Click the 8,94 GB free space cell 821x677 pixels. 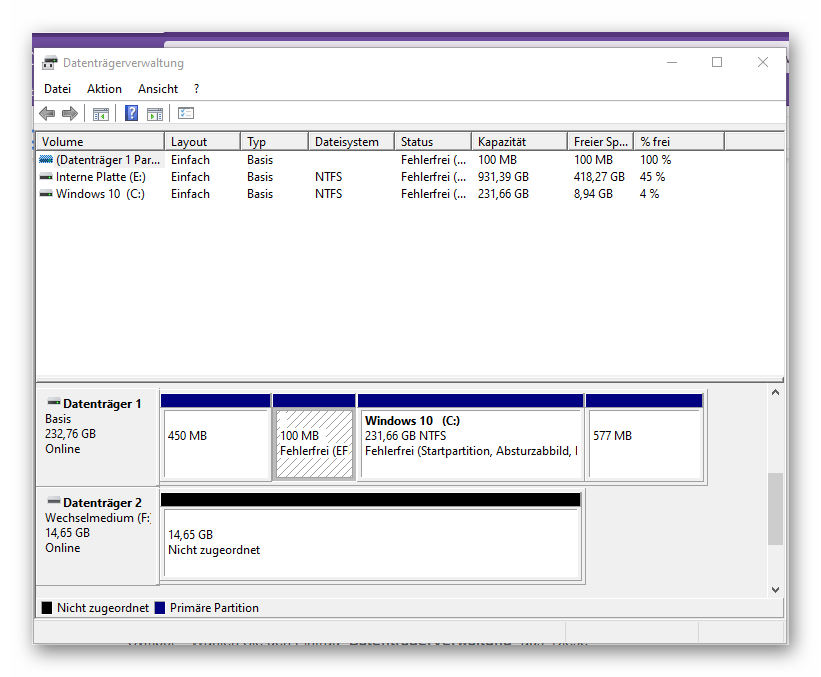[x=593, y=194]
